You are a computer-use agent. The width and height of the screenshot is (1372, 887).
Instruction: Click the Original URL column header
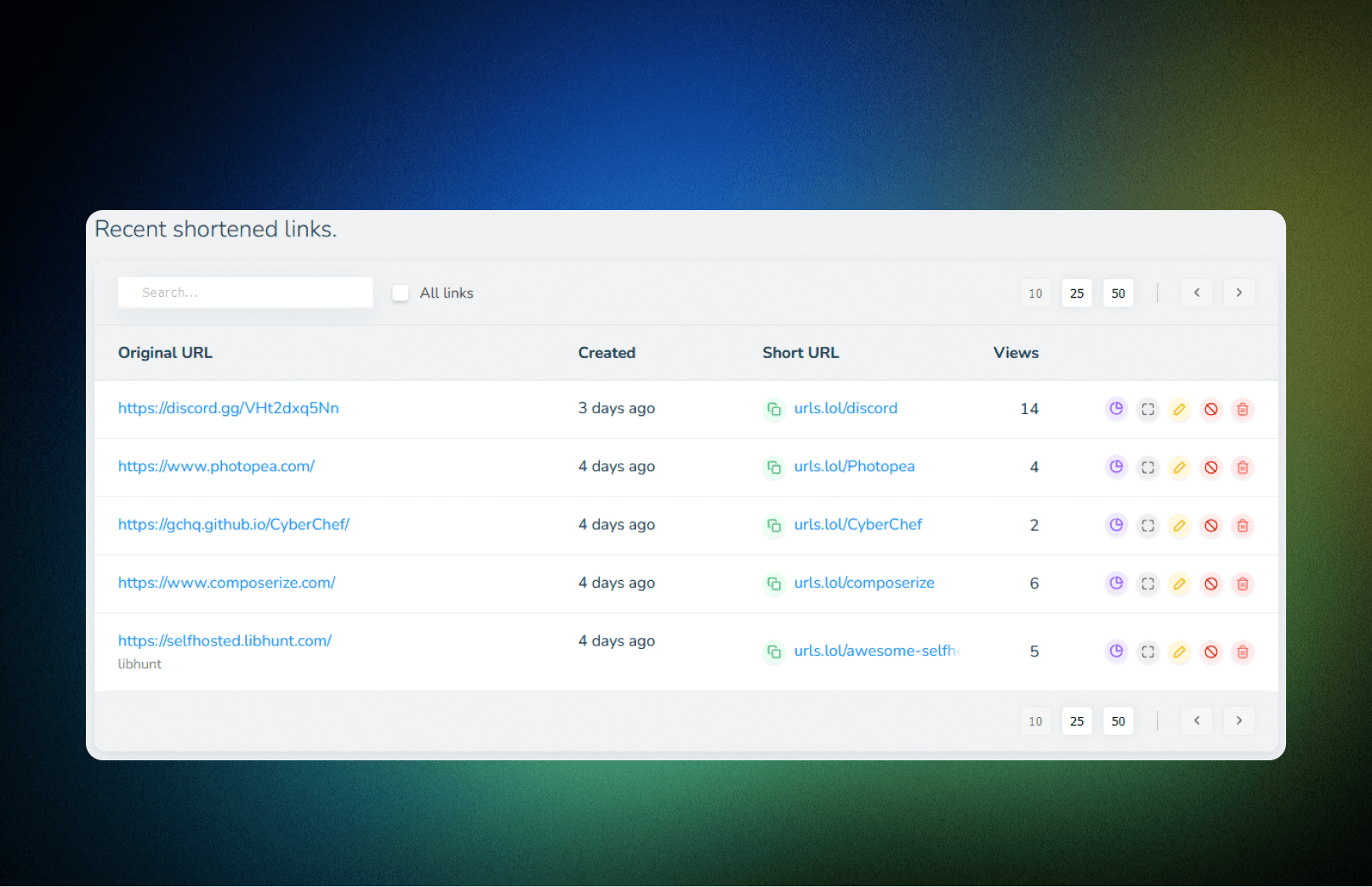point(165,353)
